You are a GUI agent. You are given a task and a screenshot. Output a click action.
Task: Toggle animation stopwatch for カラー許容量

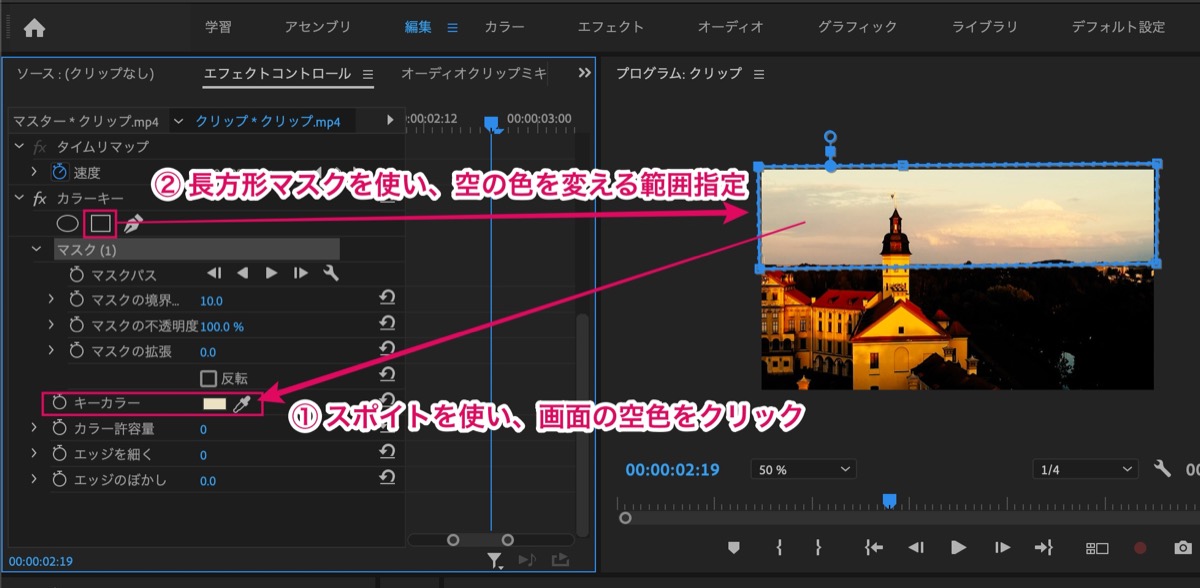click(60, 428)
